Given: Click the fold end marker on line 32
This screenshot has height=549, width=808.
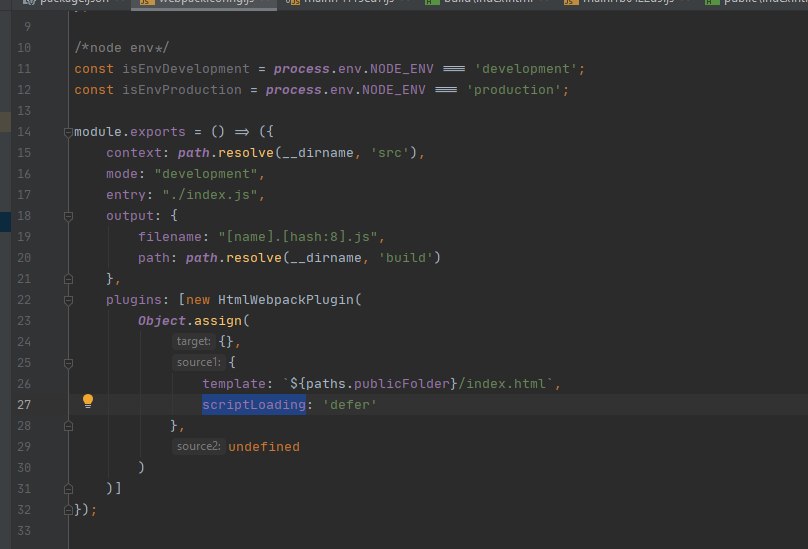Looking at the screenshot, I should coord(68,510).
